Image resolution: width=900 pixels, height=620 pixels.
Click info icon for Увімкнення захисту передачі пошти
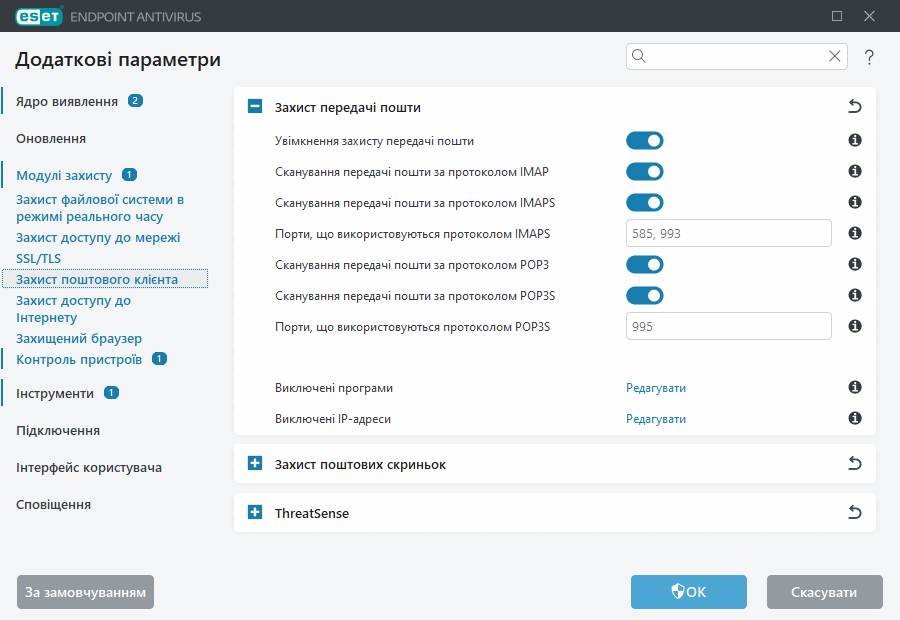[855, 140]
